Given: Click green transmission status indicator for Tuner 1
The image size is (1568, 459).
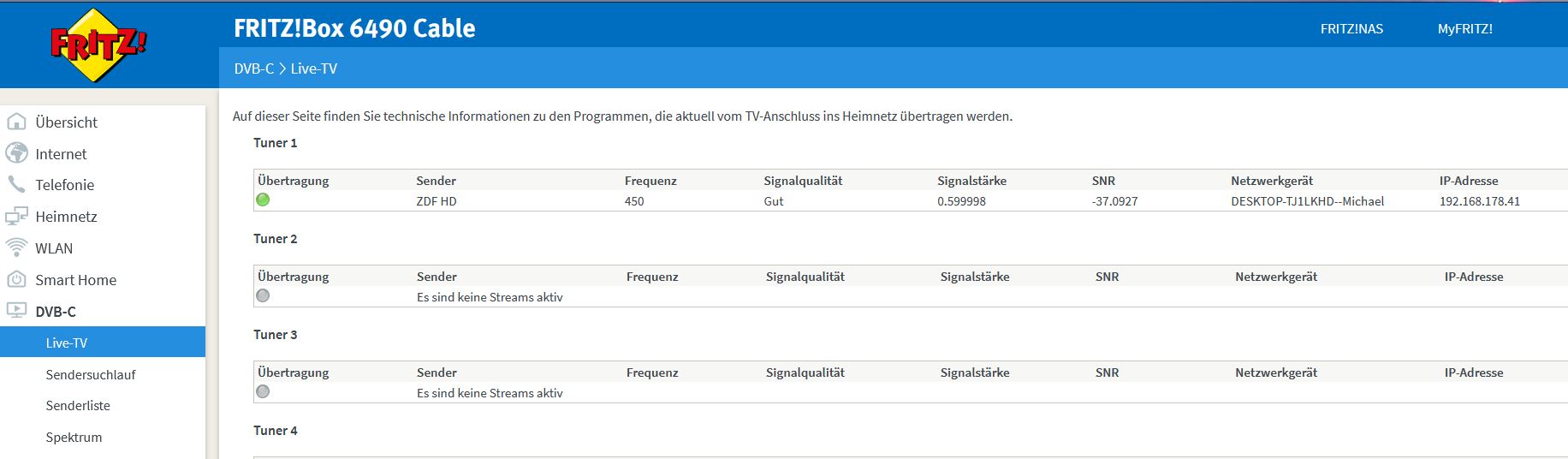Looking at the screenshot, I should 263,200.
